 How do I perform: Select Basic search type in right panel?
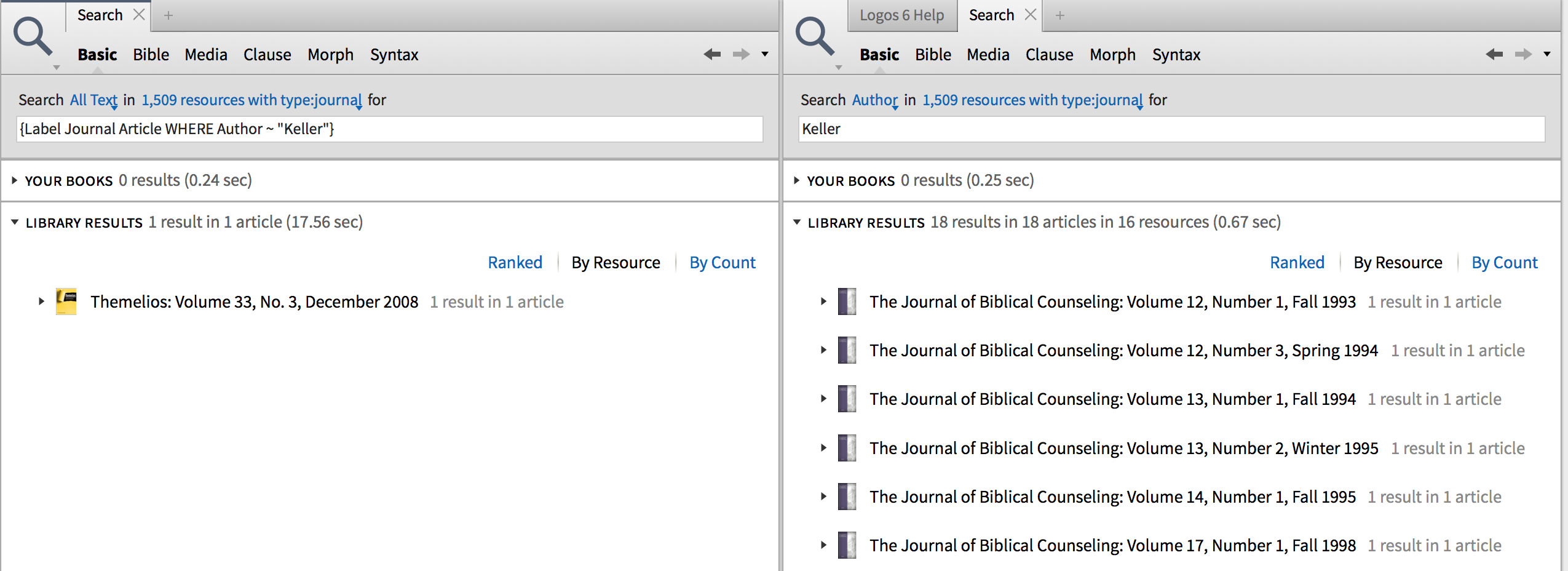coord(879,55)
